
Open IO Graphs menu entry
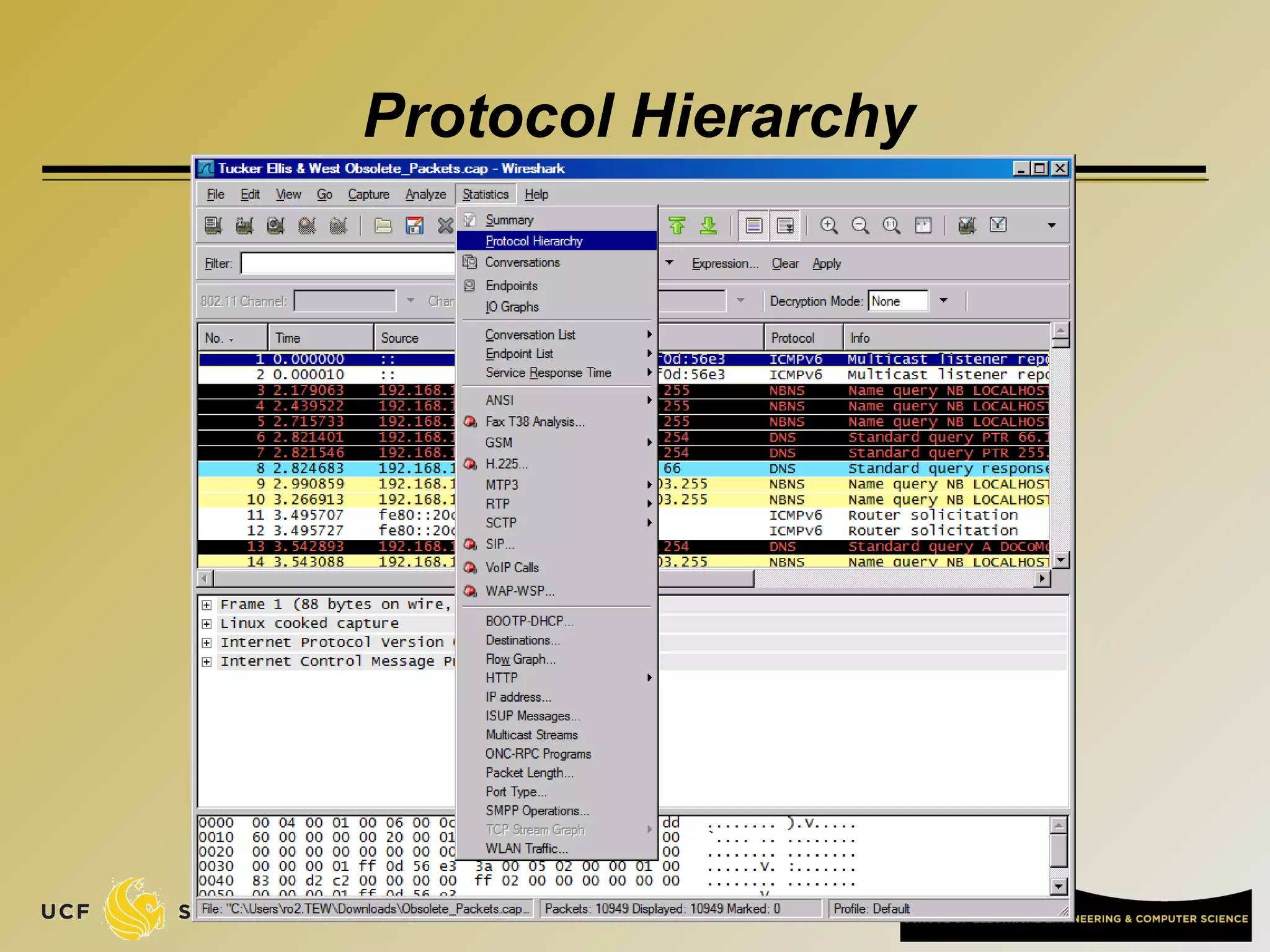557,307
